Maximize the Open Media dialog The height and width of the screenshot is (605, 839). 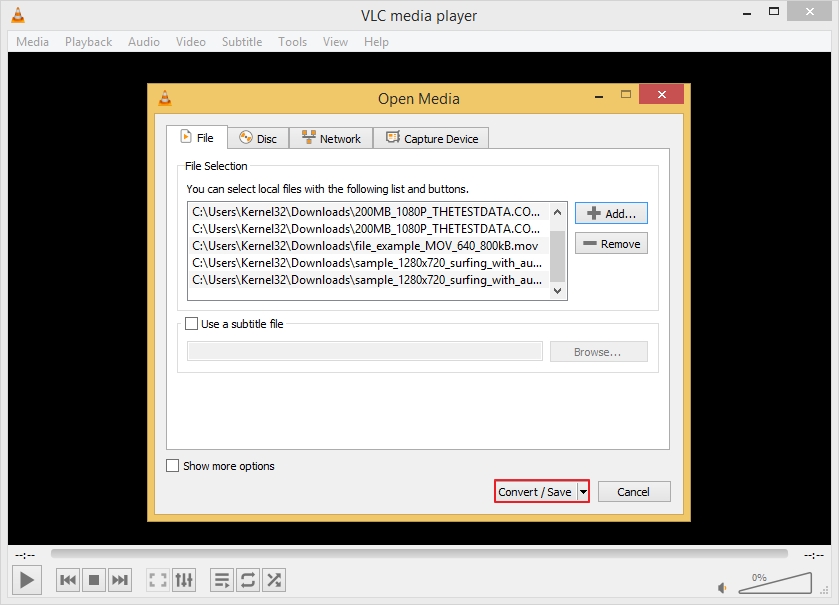626,95
